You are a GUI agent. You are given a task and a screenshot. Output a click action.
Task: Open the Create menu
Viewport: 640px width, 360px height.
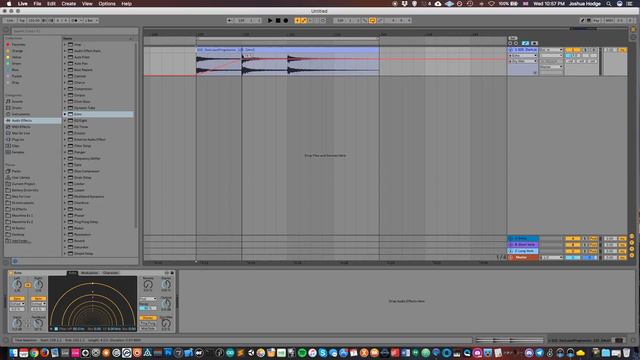[x=69, y=4]
